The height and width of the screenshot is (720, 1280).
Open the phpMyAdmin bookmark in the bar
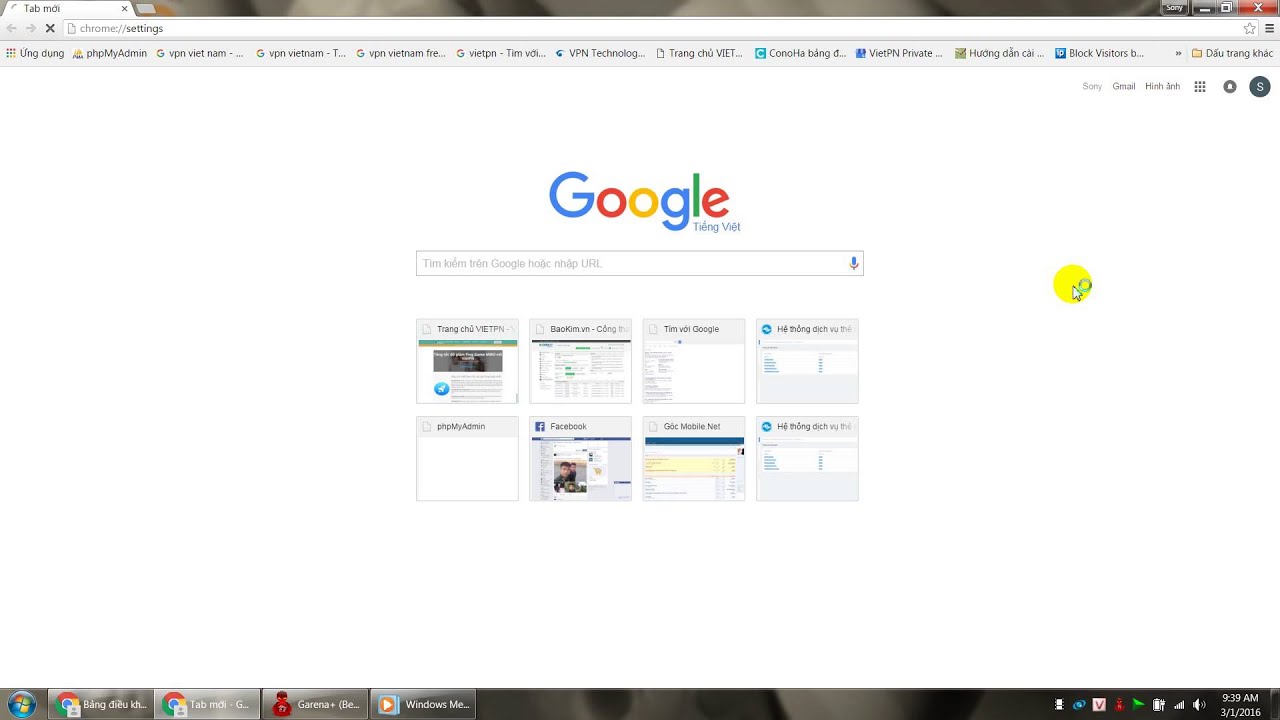pos(110,53)
